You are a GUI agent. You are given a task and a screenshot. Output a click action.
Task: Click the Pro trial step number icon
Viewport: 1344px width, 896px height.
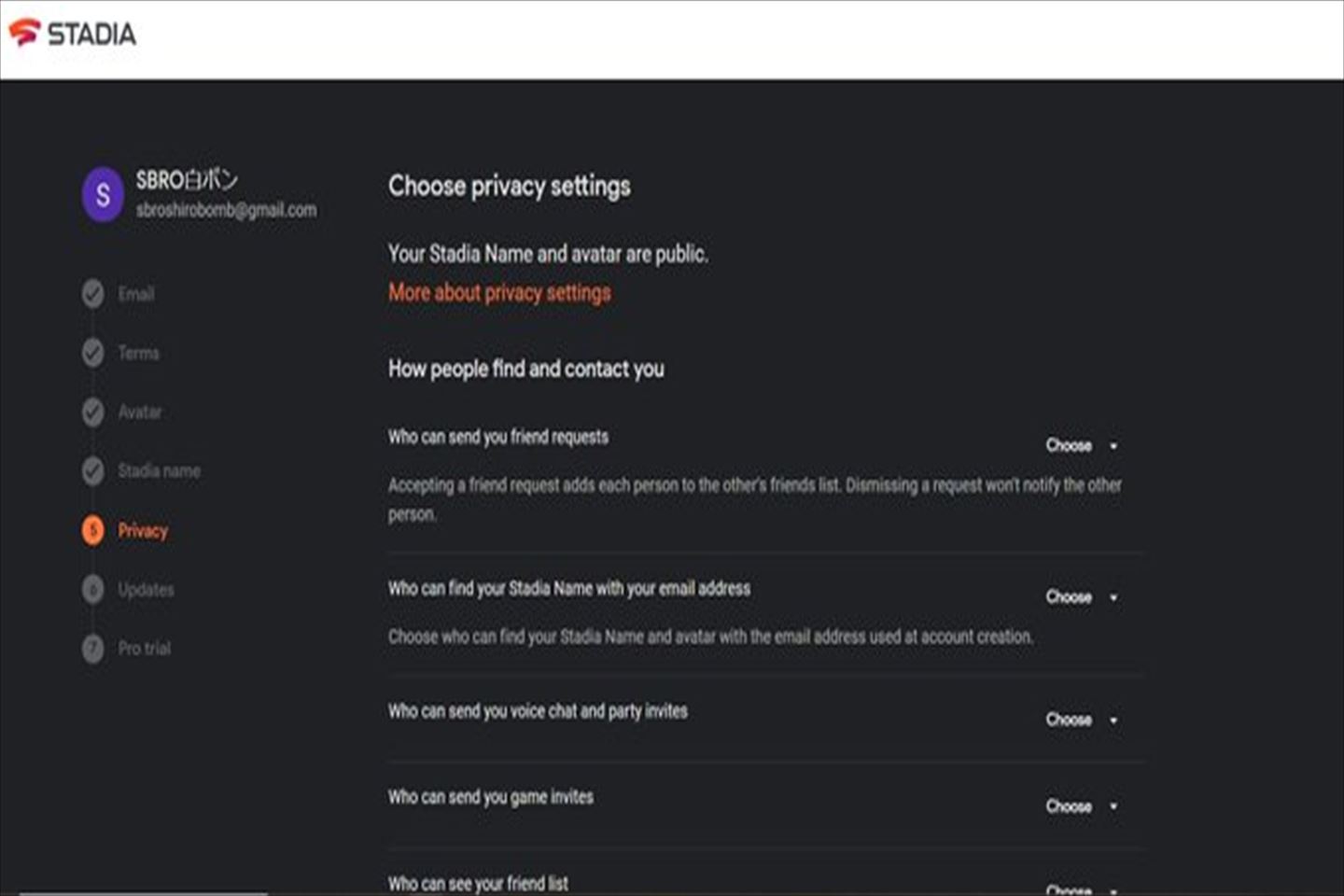click(x=92, y=649)
